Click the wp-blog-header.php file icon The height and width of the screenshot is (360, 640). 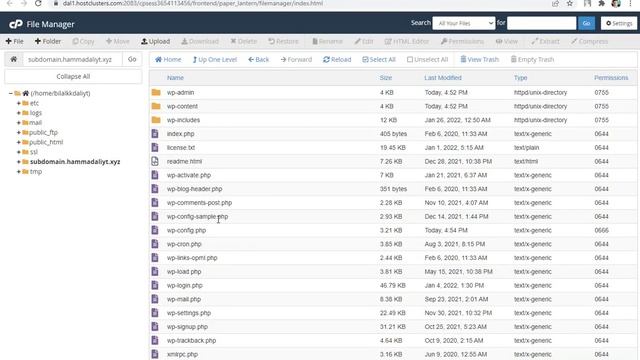(155, 189)
